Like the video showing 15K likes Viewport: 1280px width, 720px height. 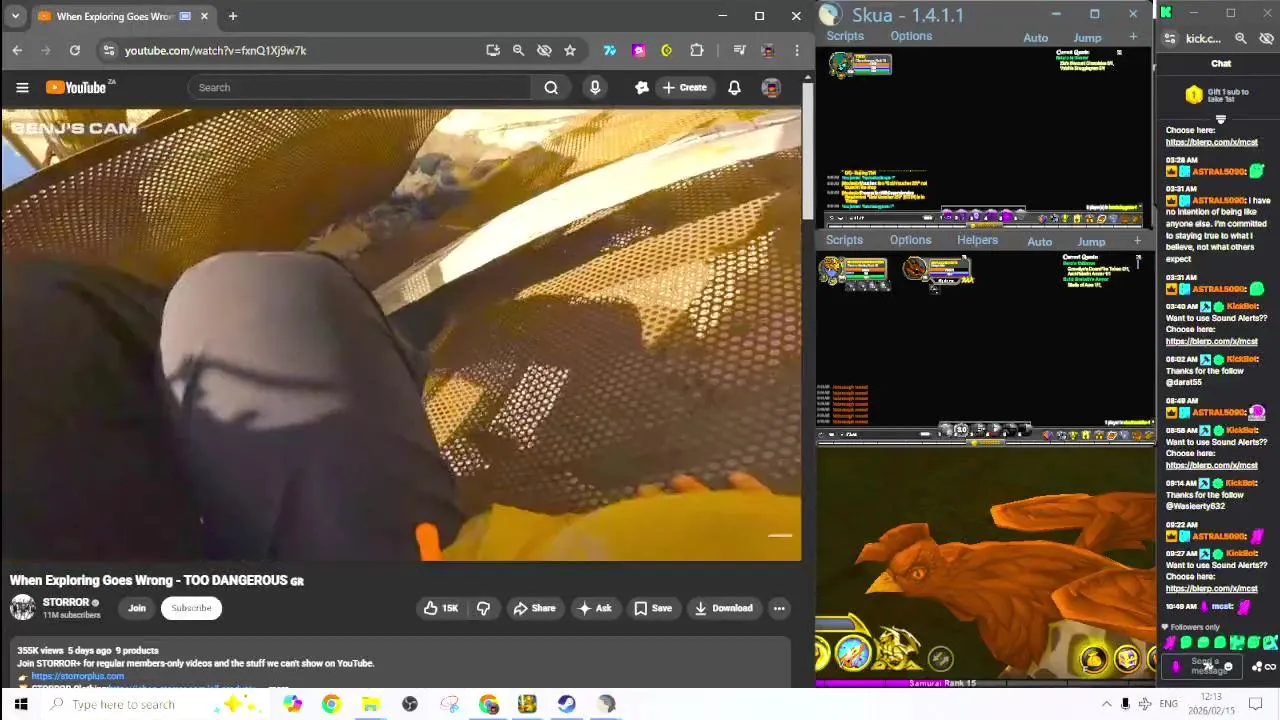[441, 608]
